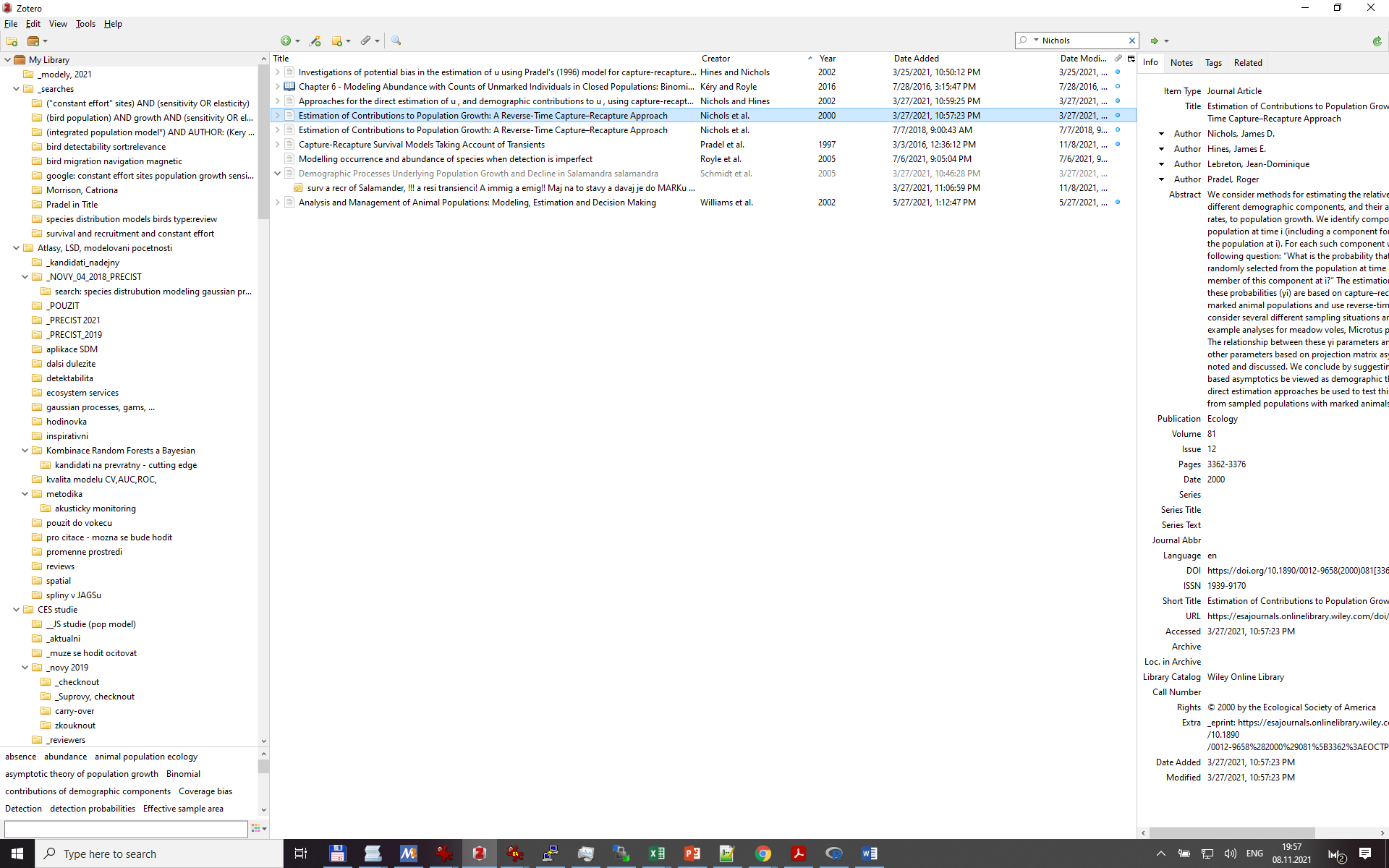Screen dimensions: 1389x868
Task: Expand 'Investigations of potential bias' item
Action: click(277, 72)
